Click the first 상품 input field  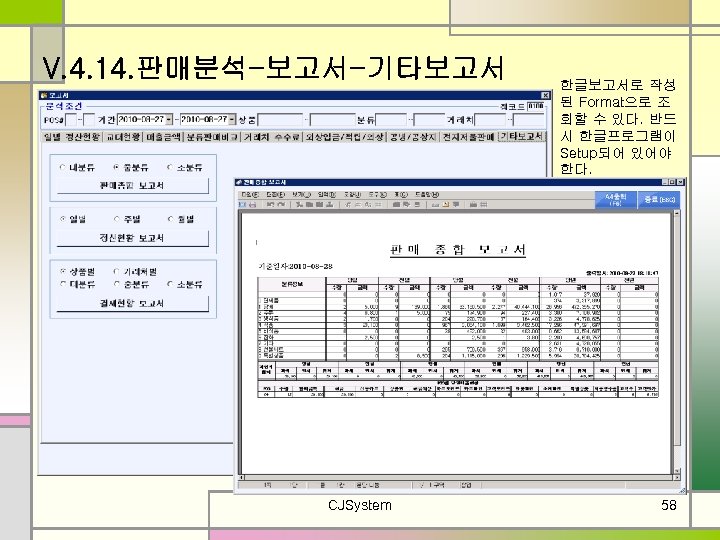pos(281,120)
